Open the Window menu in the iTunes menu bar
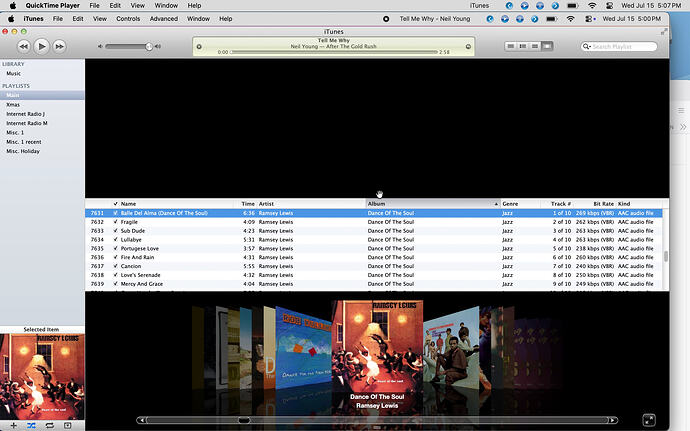The width and height of the screenshot is (690, 431). [x=198, y=19]
